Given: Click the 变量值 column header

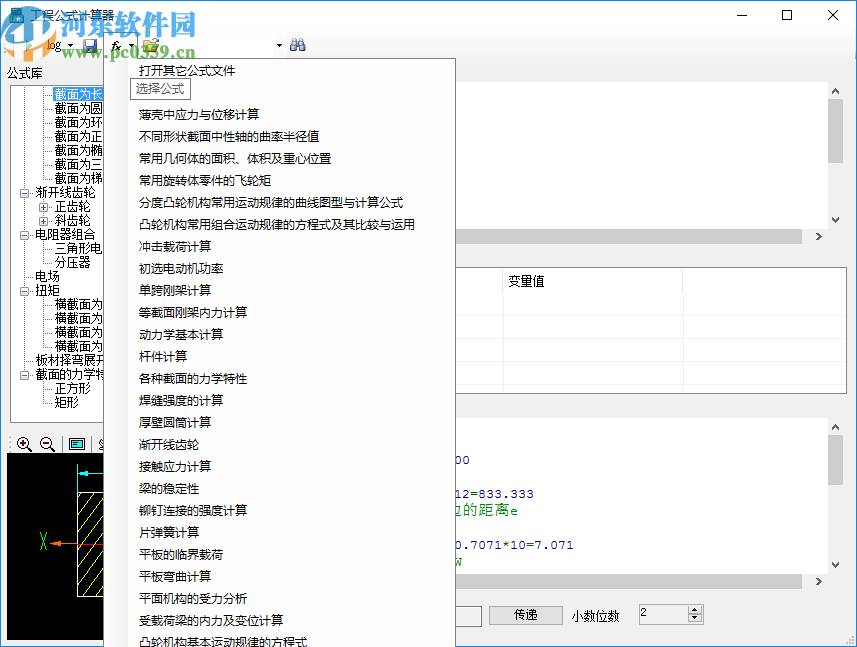Looking at the screenshot, I should (x=593, y=281).
